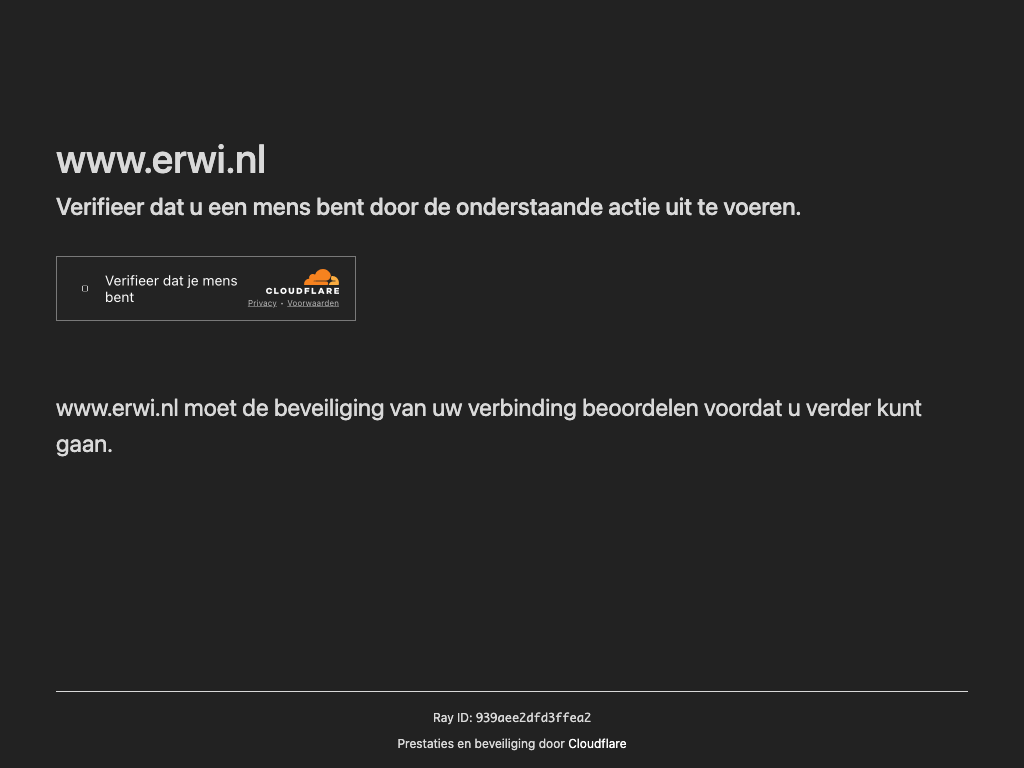Click the "Verifieer dat u een mens bent" instruction
Screen dimensions: 1024x768
pyautogui.click(x=428, y=207)
